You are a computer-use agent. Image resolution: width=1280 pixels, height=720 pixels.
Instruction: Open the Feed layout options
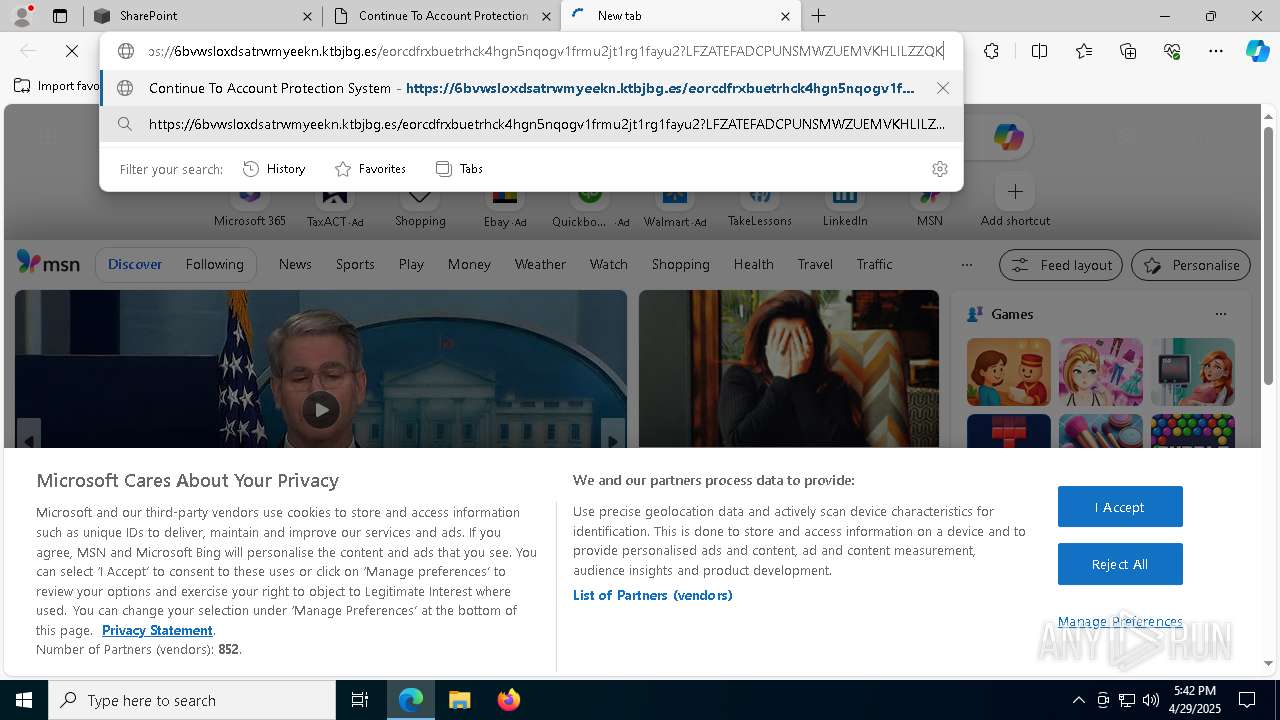point(1061,265)
